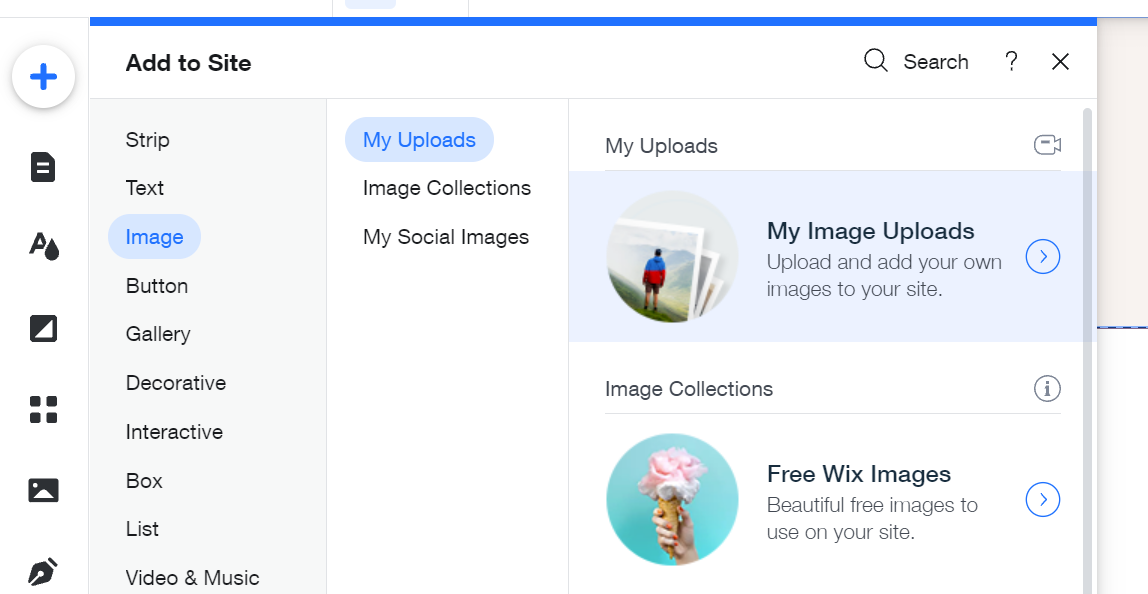Select the Button category
Image resolution: width=1148 pixels, height=594 pixels.
coord(157,286)
